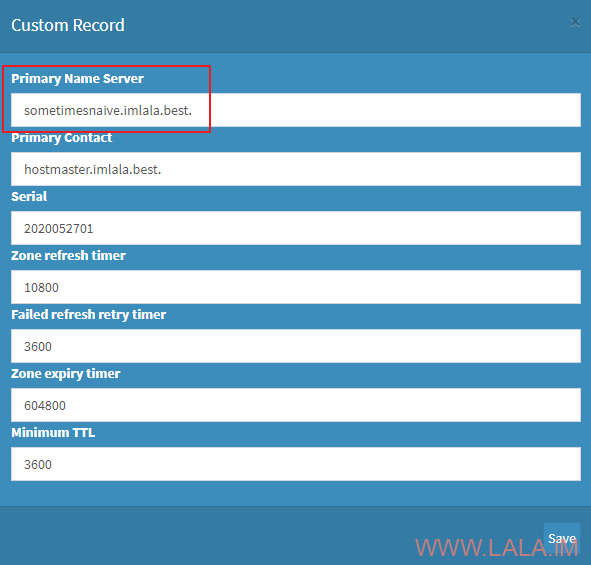The image size is (591, 565).
Task: Edit the Zone refresh timer value
Action: [296, 287]
